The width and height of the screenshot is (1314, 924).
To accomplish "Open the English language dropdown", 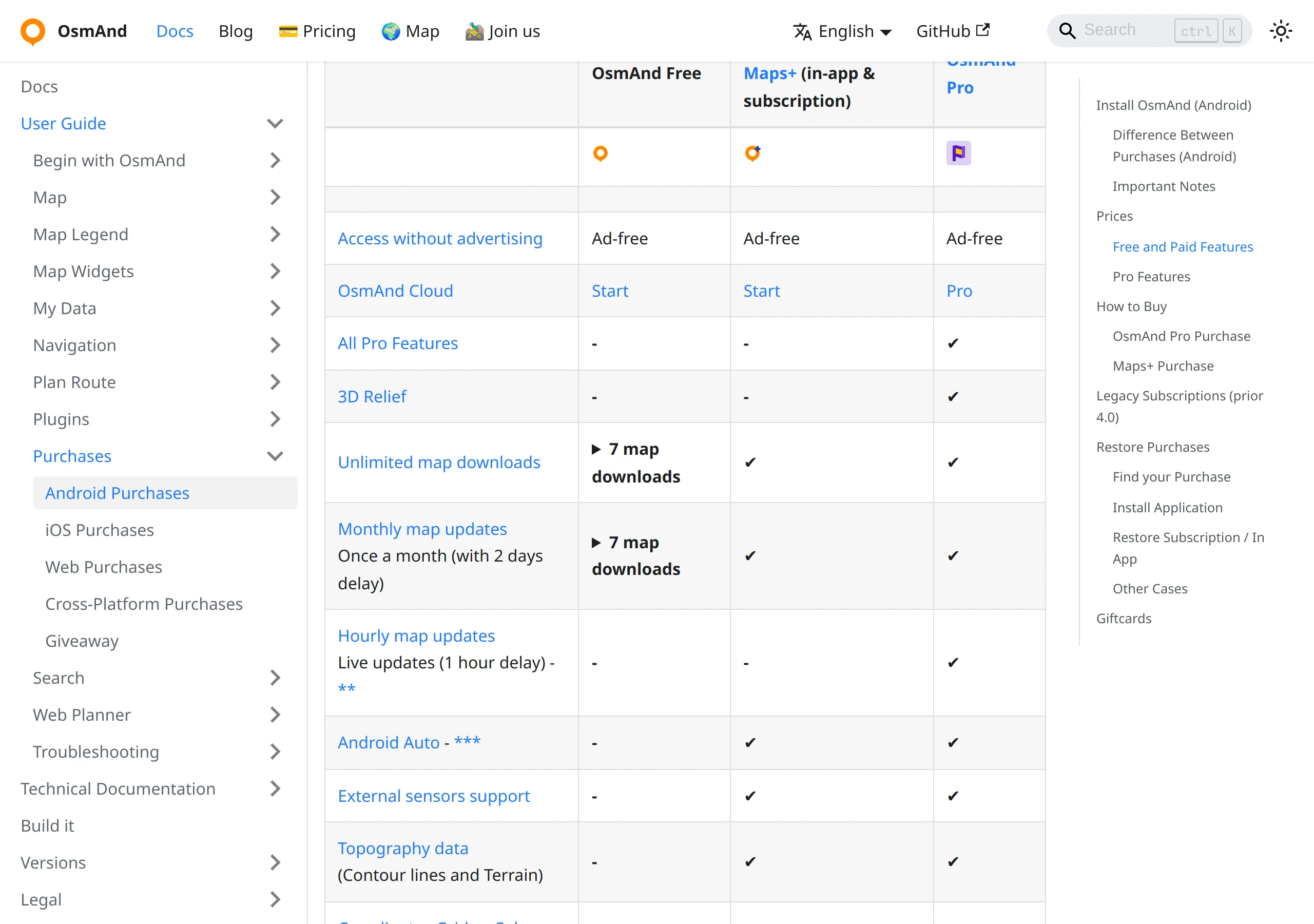I will pyautogui.click(x=842, y=31).
